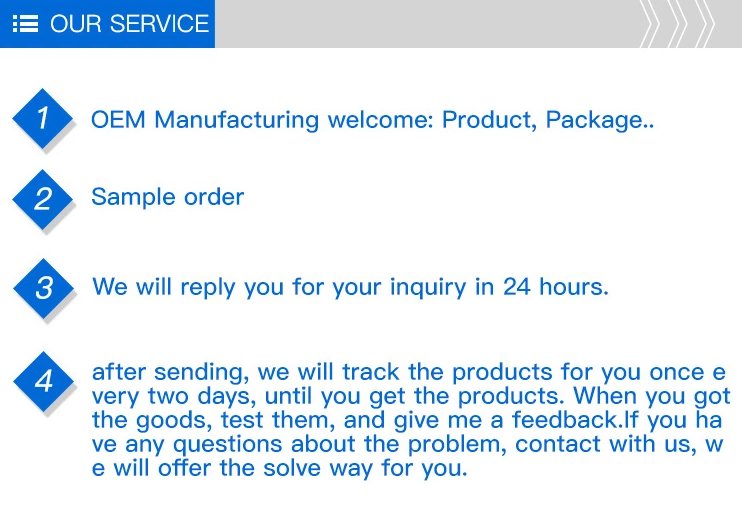
Task: Click the leftmost chevron arrow in header
Action: [x=652, y=24]
